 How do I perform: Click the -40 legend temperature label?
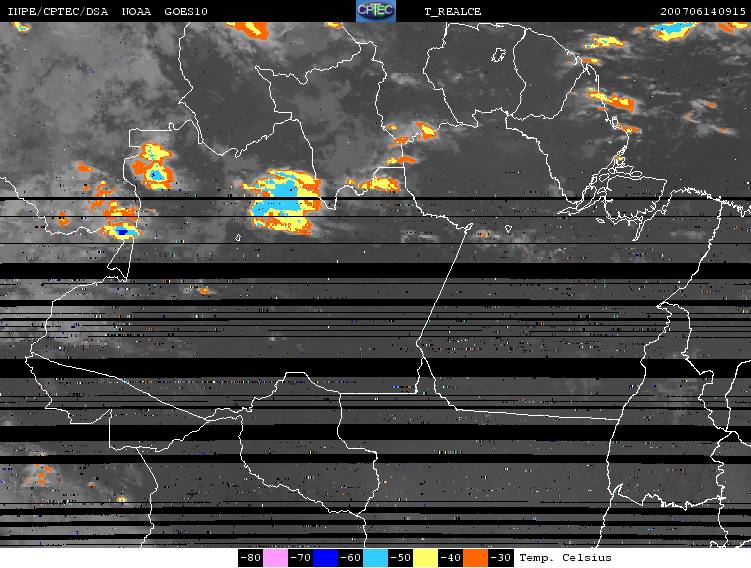pos(450,557)
